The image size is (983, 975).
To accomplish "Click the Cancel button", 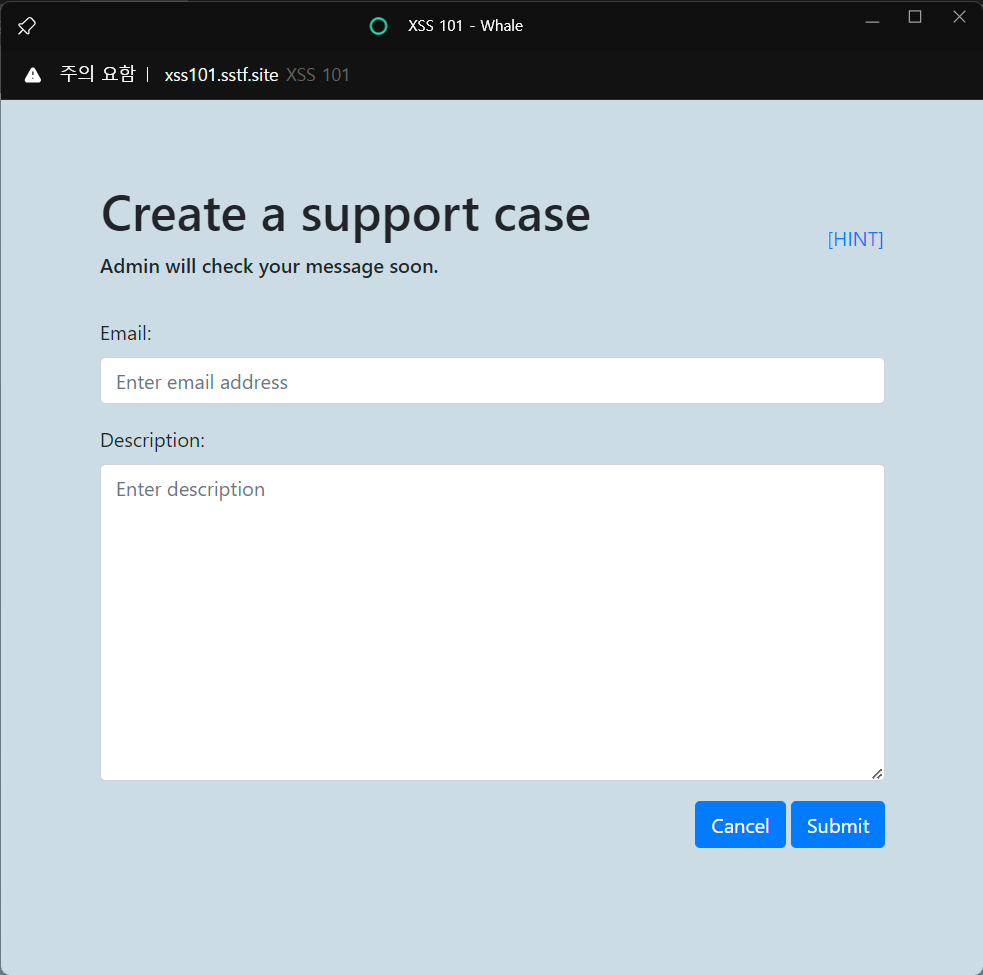I will (x=740, y=825).
